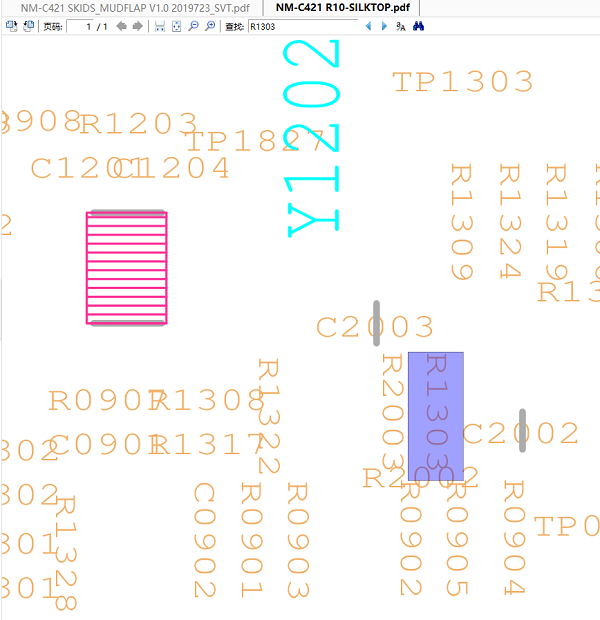Zoom out with the minus magnifier

193,26
